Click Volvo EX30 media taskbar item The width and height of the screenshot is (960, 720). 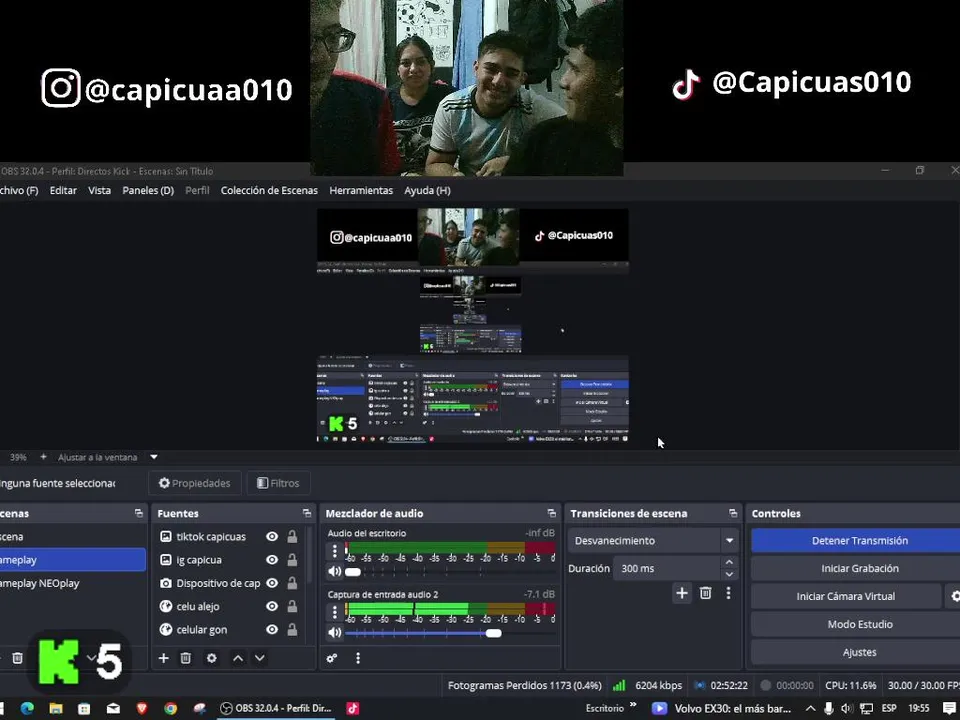(722, 708)
